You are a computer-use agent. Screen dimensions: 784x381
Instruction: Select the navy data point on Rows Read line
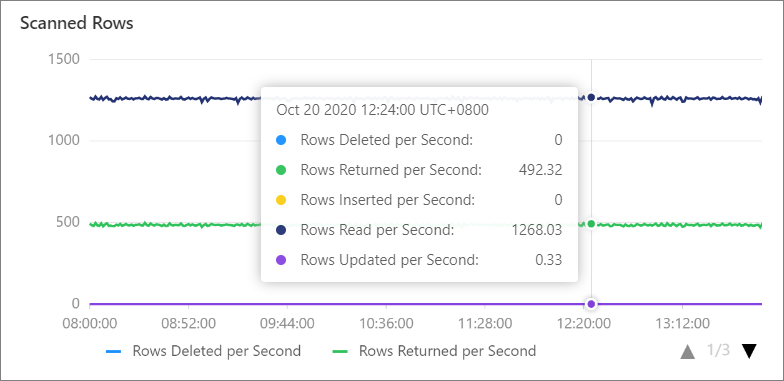[x=592, y=97]
